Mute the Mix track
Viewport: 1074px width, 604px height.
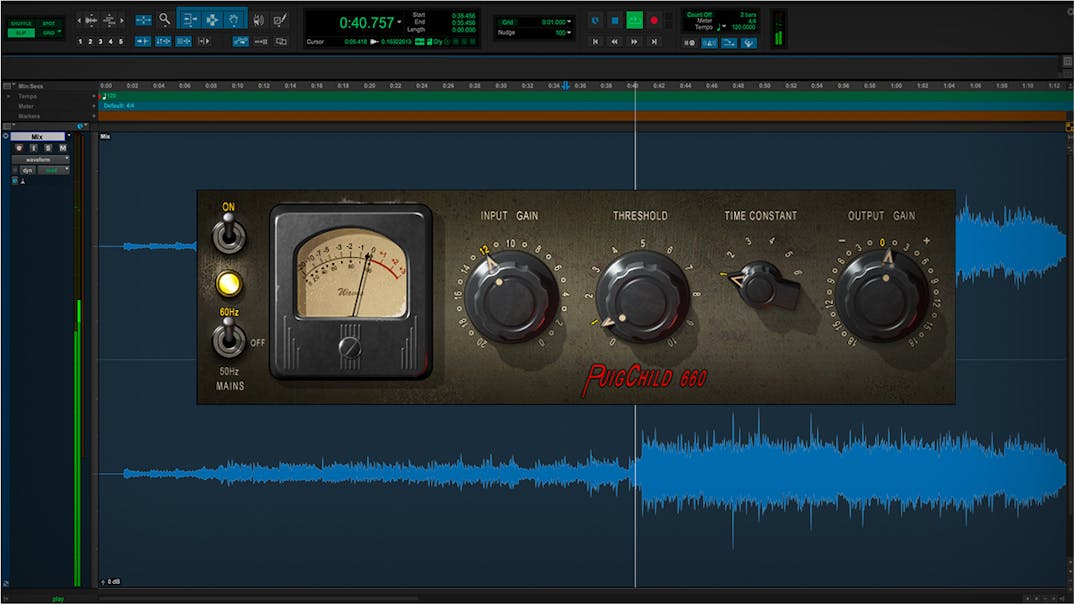point(62,148)
